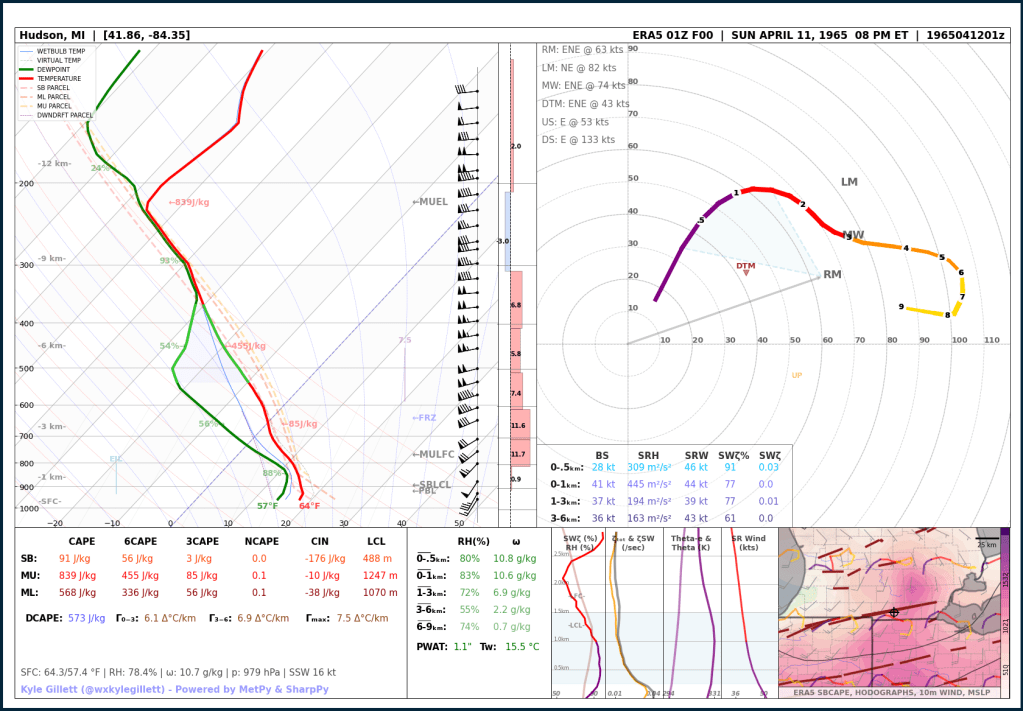Click the red TEMPERATURE legend entry

click(x=58, y=78)
